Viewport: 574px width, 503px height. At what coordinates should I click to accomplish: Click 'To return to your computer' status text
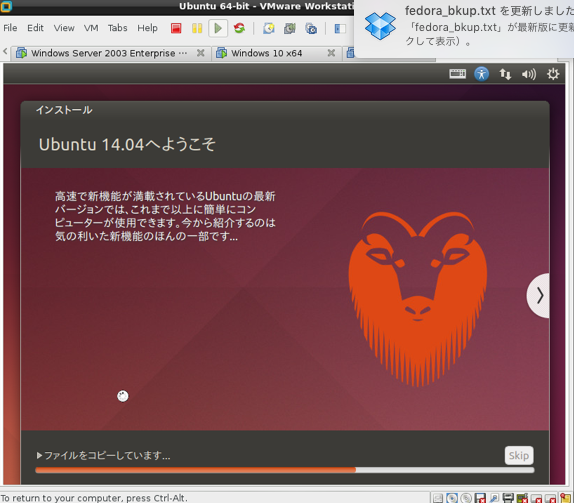point(94,498)
